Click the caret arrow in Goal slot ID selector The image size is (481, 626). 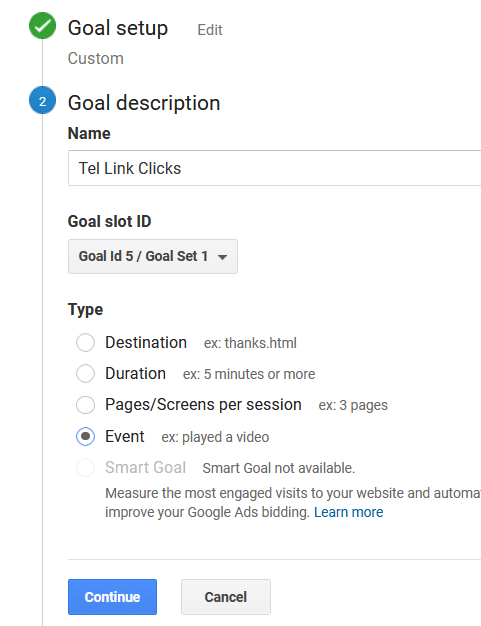point(222,257)
